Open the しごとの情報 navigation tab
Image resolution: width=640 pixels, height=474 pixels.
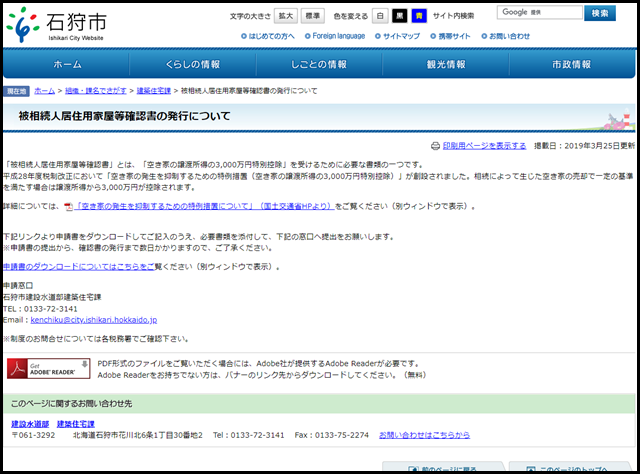[319, 64]
